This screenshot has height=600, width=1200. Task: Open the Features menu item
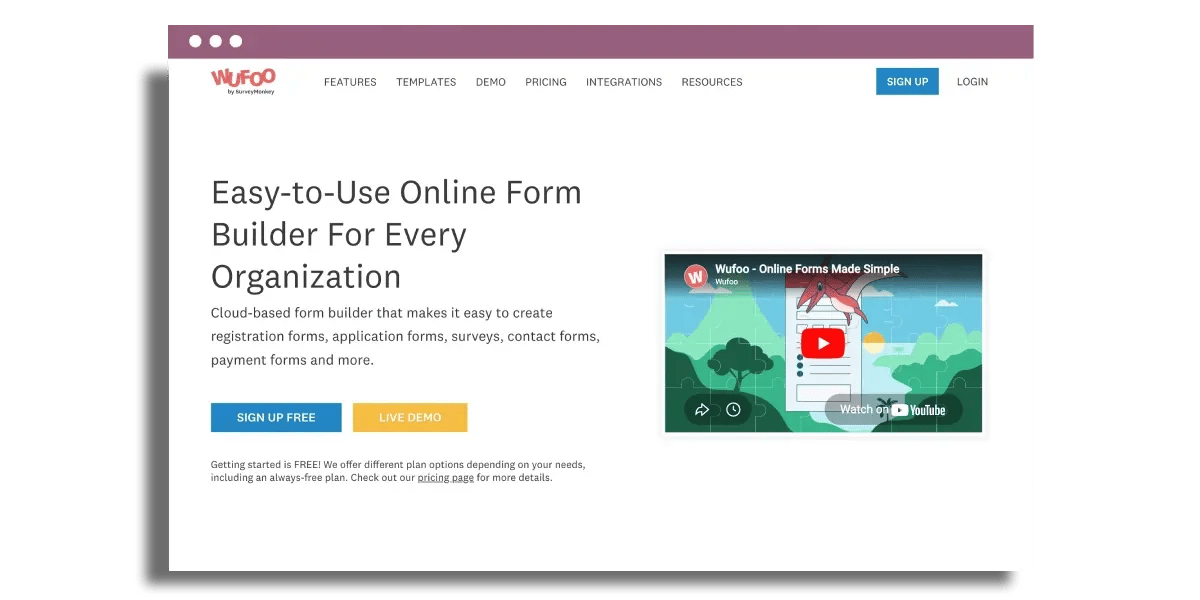350,82
